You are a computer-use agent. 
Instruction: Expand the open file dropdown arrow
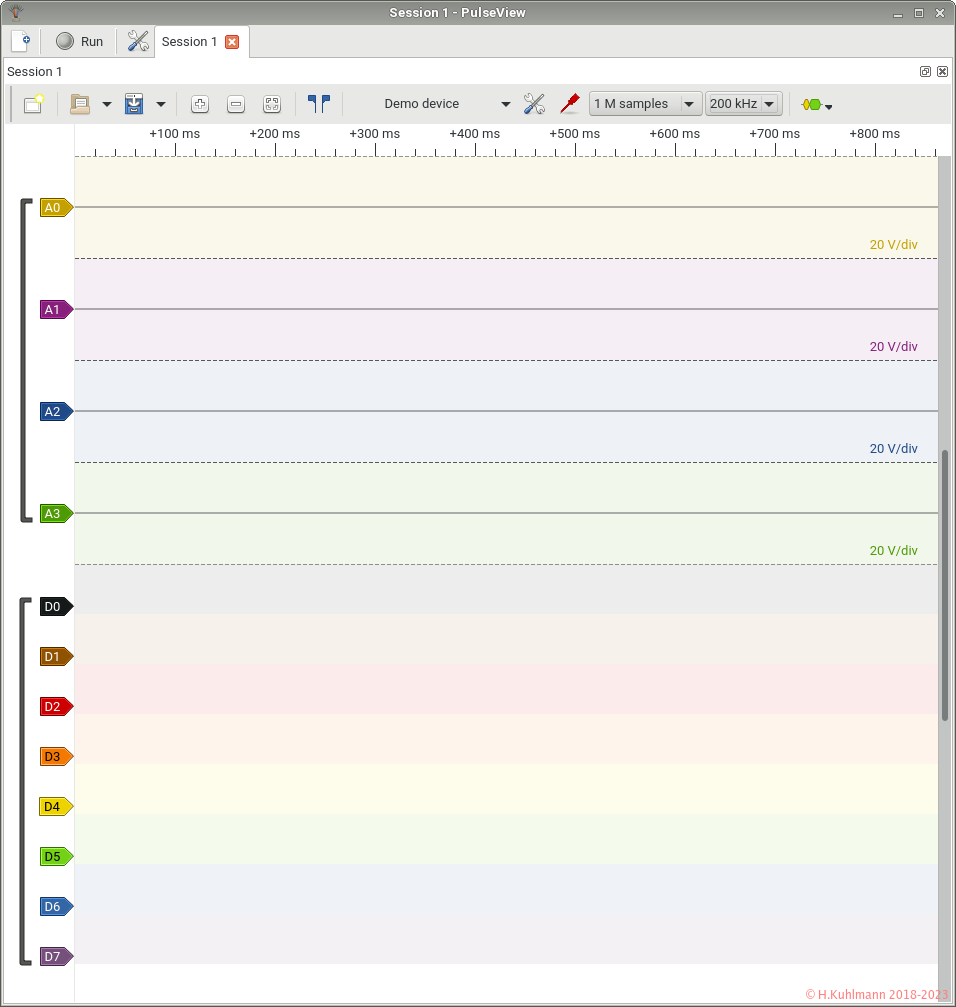click(x=106, y=104)
